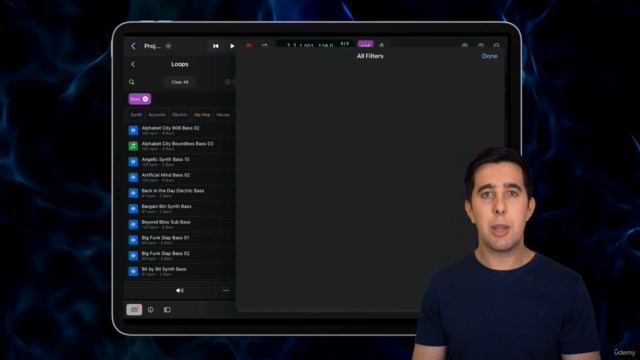This screenshot has height=360, width=640.
Task: Start playback with the Play button
Action: [232, 46]
